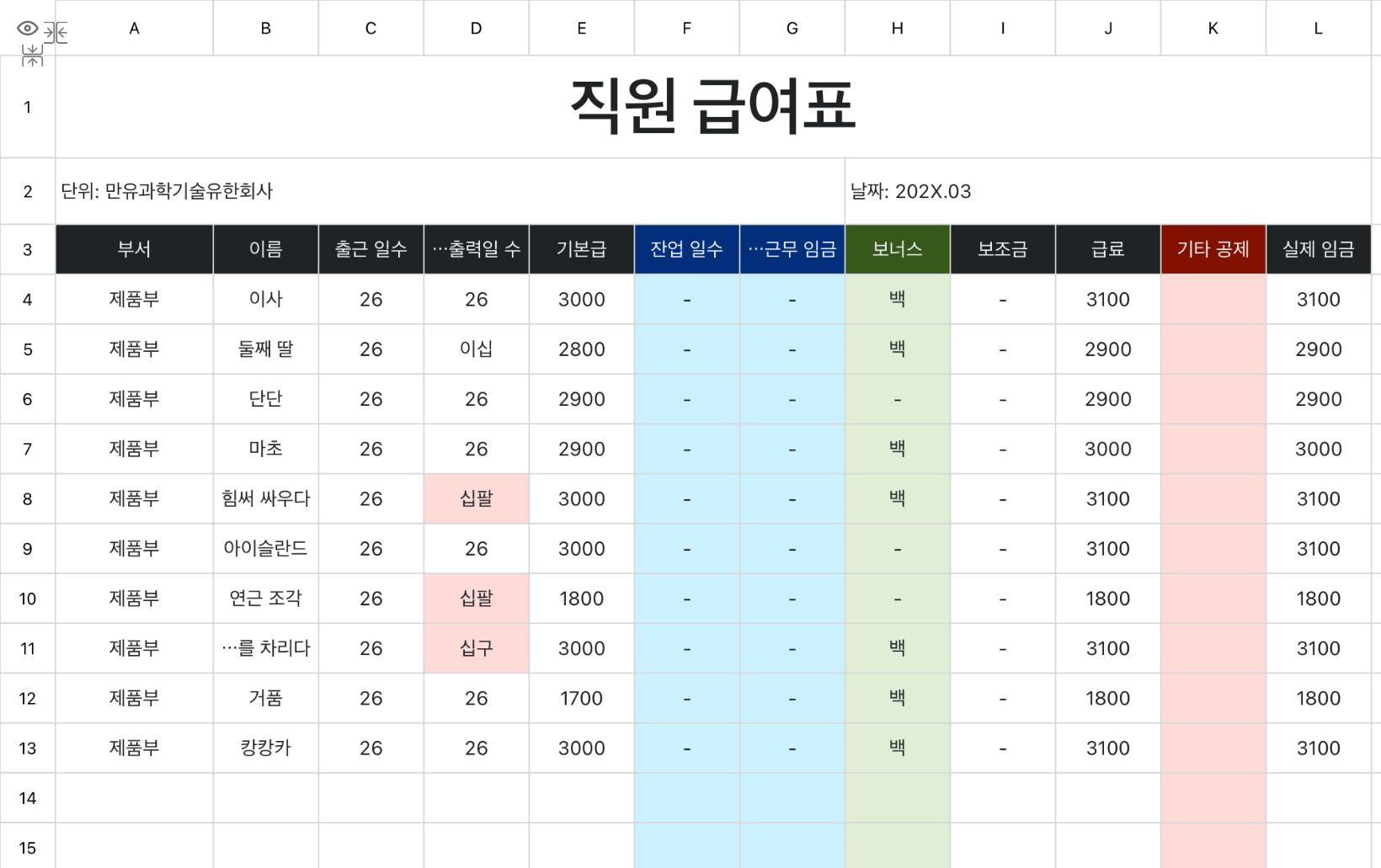
Task: Click the pink 십팔 cell in row 10
Action: tap(476, 599)
